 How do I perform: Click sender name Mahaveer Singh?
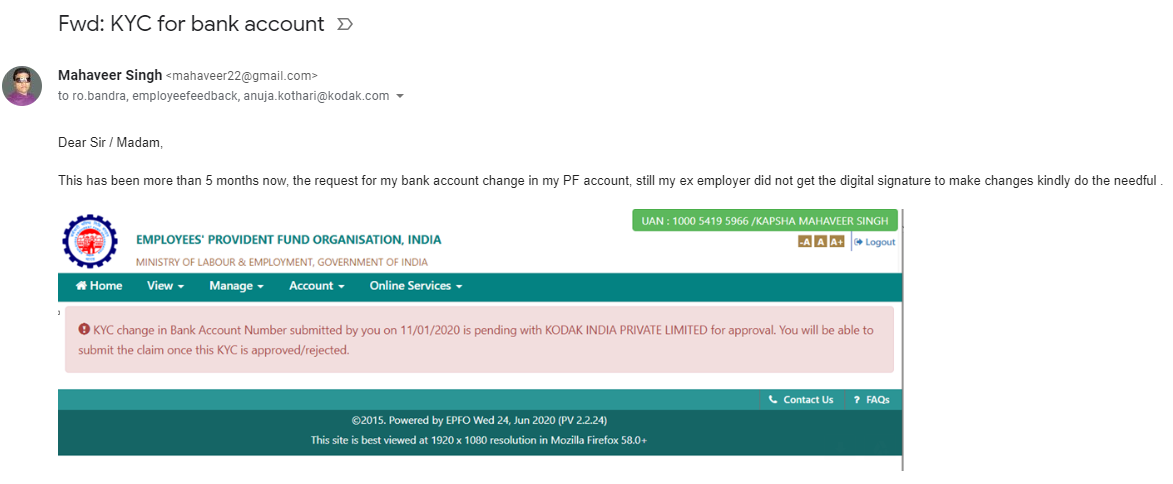pyautogui.click(x=110, y=75)
